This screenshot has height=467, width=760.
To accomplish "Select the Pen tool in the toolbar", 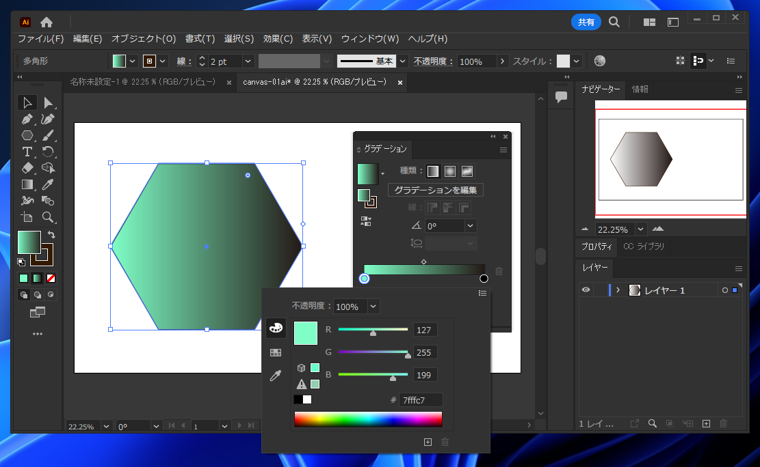I will point(27,119).
